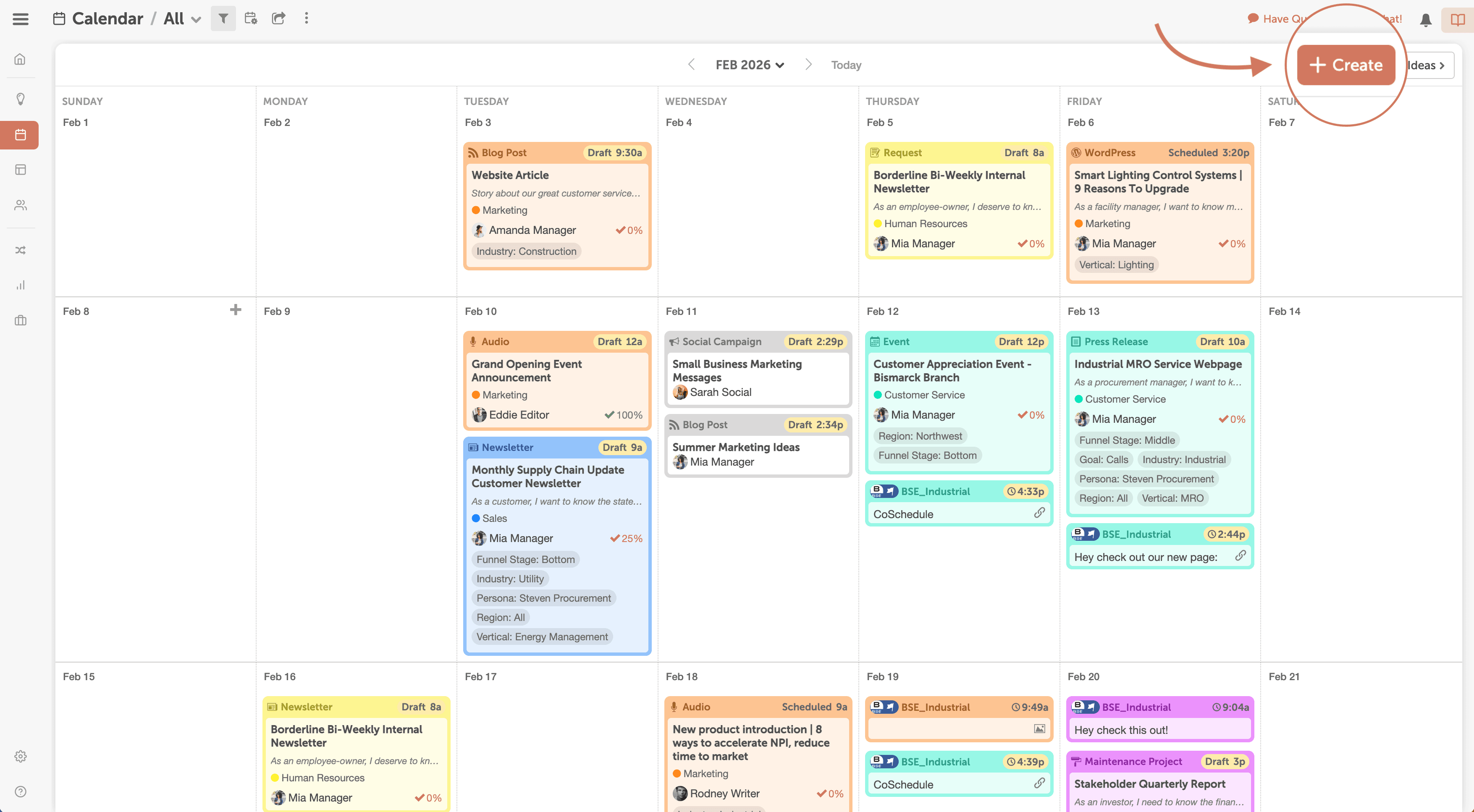Image resolution: width=1474 pixels, height=812 pixels.
Task: Open the analytics bar-chart sidebar icon
Action: click(20, 285)
